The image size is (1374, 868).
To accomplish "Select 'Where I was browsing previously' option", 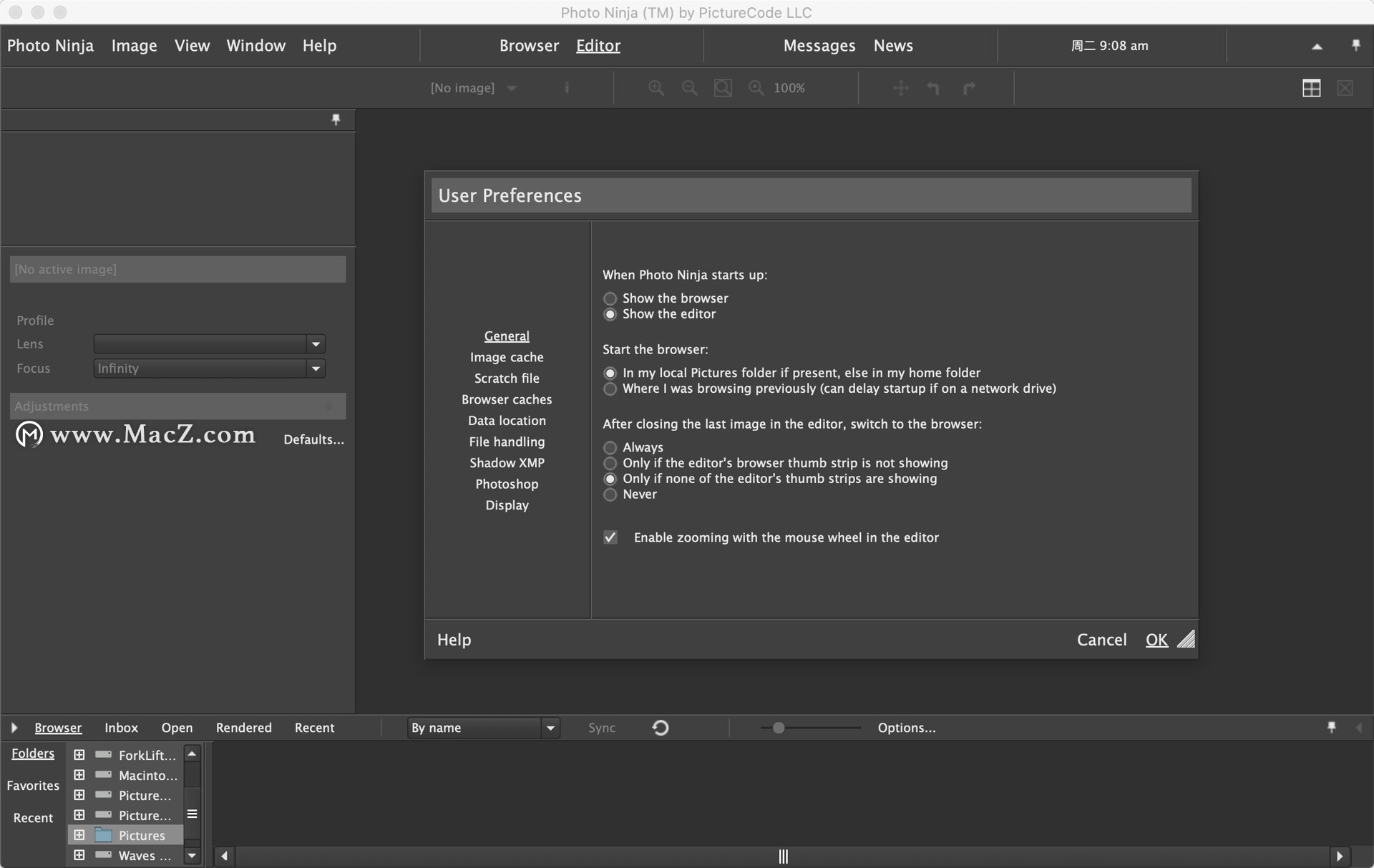I will tap(610, 389).
